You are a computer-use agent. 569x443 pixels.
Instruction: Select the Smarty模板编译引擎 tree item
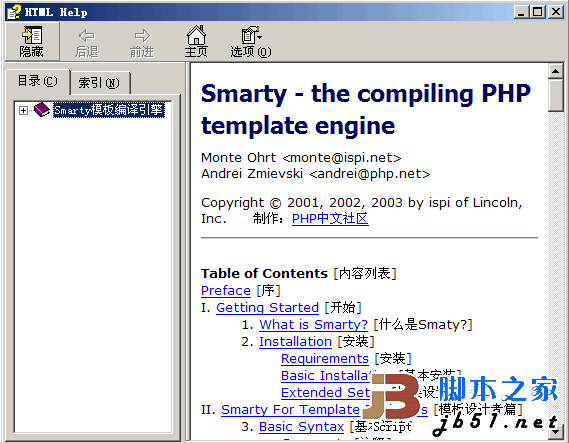(109, 110)
